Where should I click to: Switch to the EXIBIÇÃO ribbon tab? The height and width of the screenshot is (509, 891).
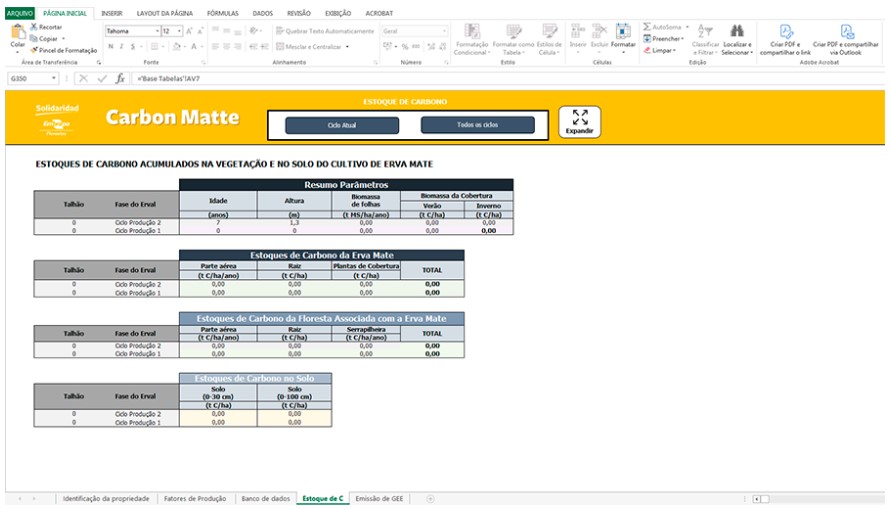(x=338, y=13)
